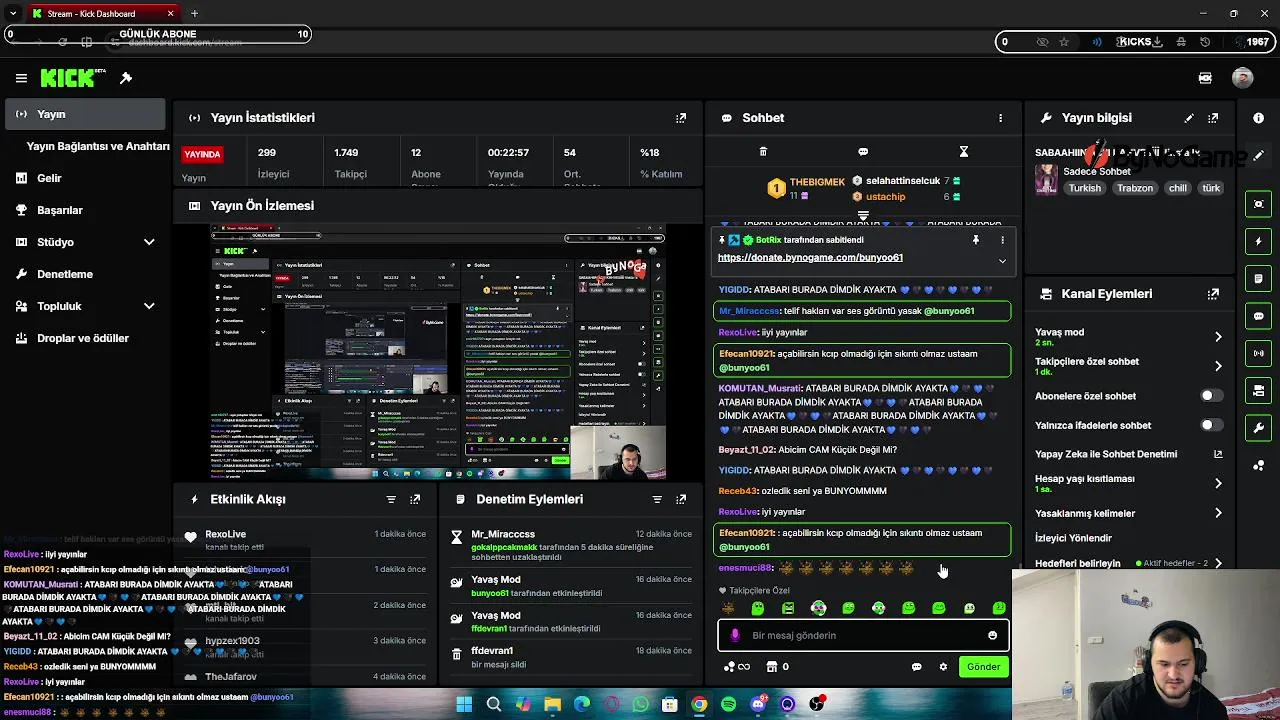Expand the Stüdyo sidebar section
This screenshot has width=1280, height=720.
point(149,242)
